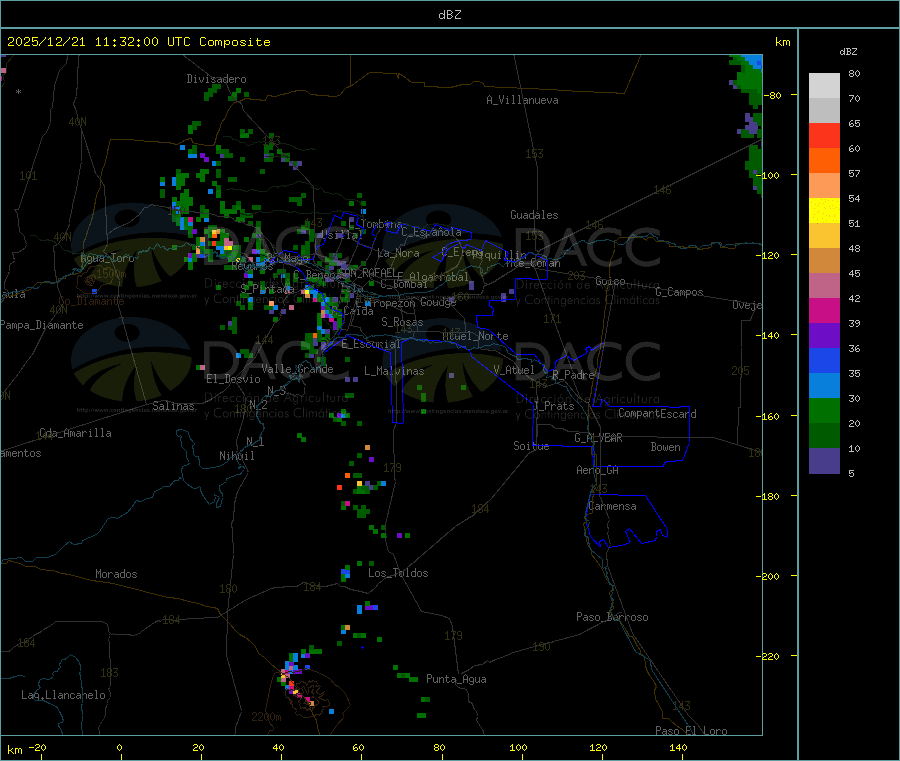Click the Pampa_Diamante map label
The height and width of the screenshot is (761, 900).
41,325
